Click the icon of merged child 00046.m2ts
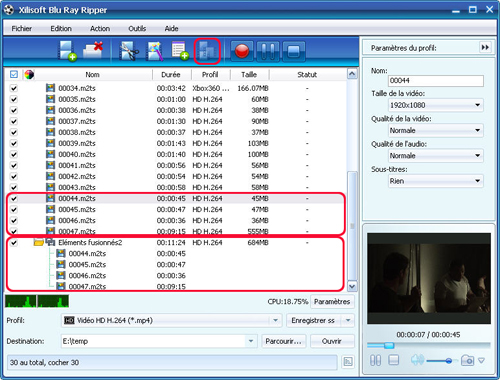This screenshot has width=500, height=380. [x=61, y=275]
